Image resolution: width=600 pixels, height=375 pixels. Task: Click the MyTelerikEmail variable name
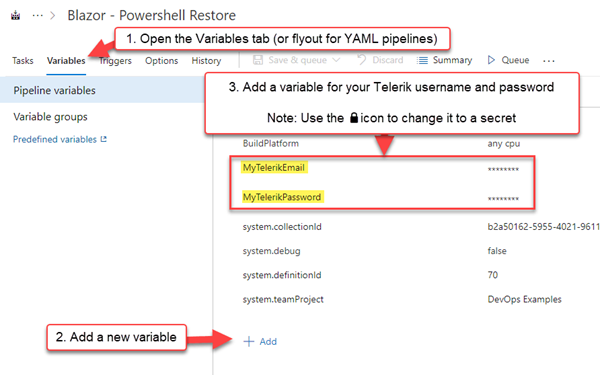pos(274,168)
